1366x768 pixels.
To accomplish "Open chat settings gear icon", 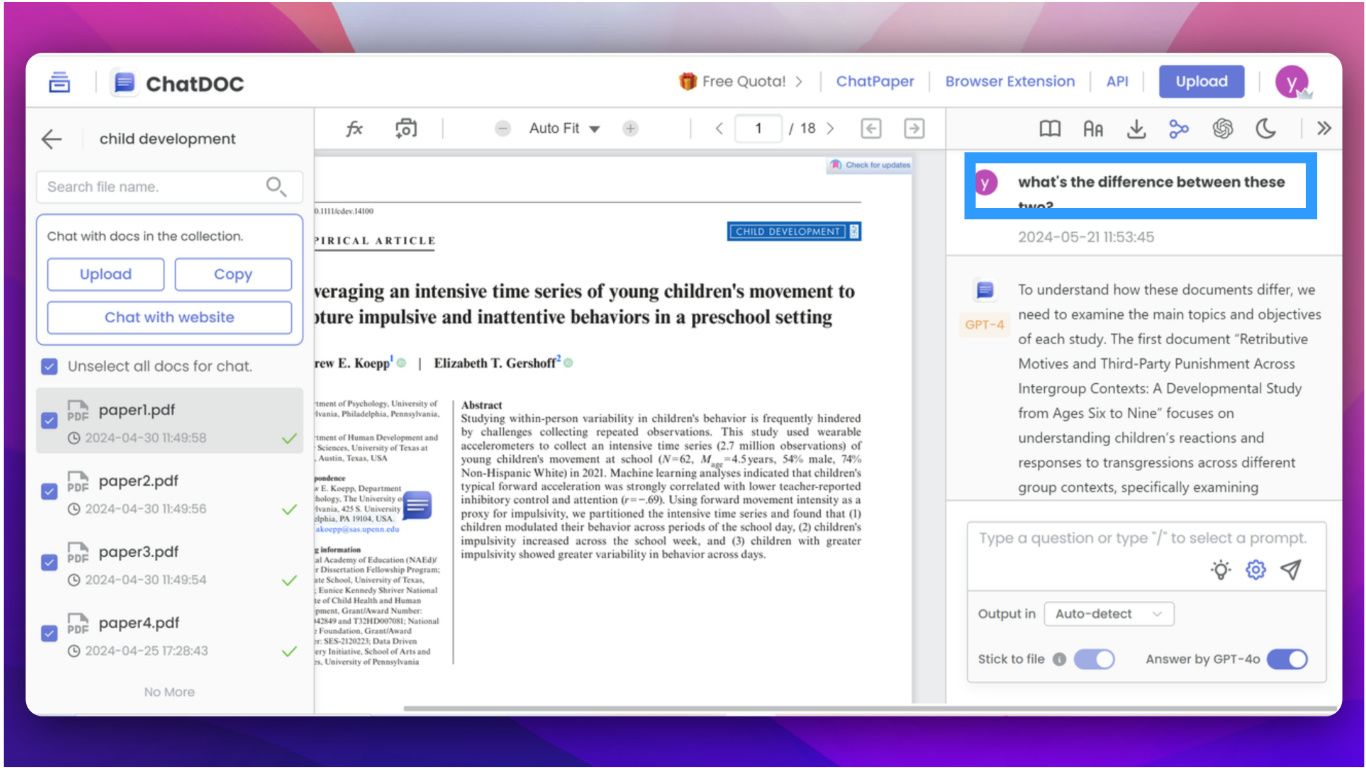I will [1255, 570].
